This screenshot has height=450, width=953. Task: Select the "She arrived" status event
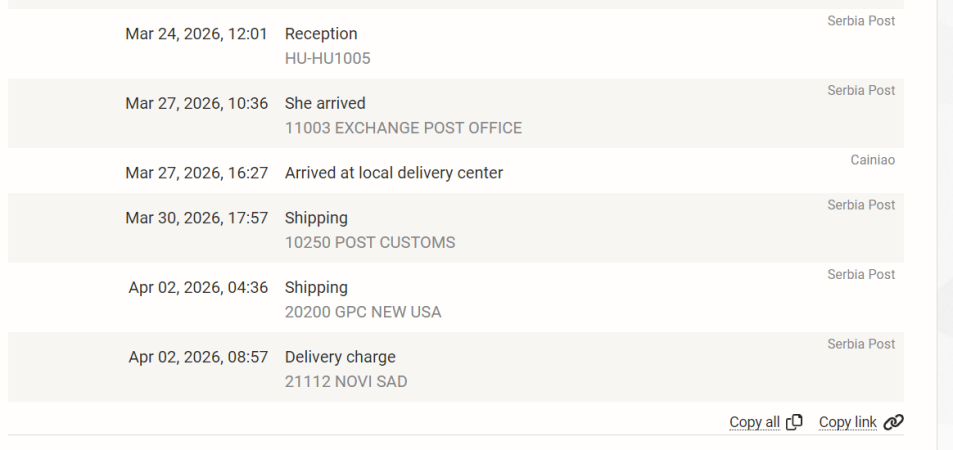click(325, 103)
